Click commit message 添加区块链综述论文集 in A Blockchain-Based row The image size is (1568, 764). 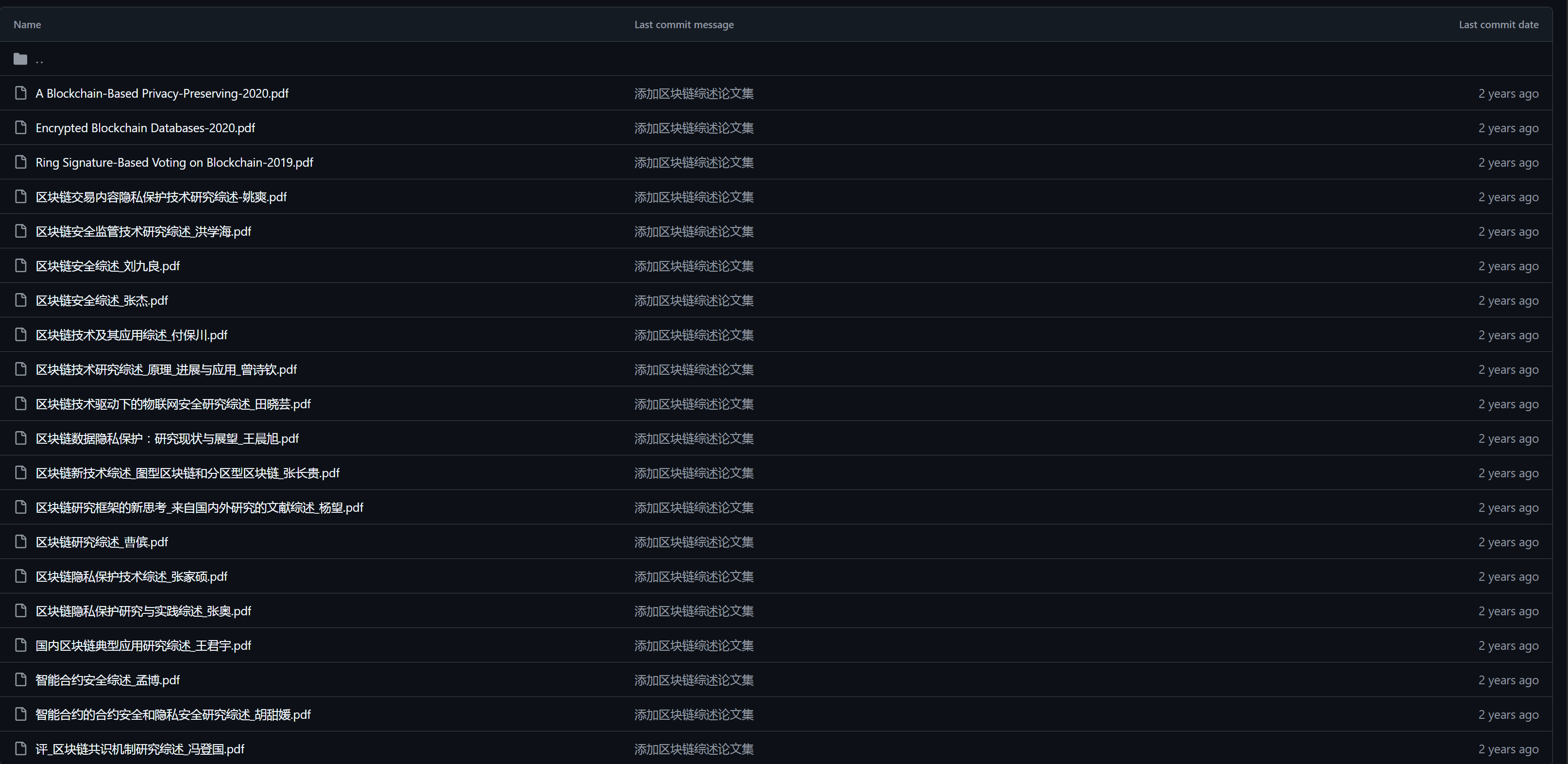click(x=694, y=93)
